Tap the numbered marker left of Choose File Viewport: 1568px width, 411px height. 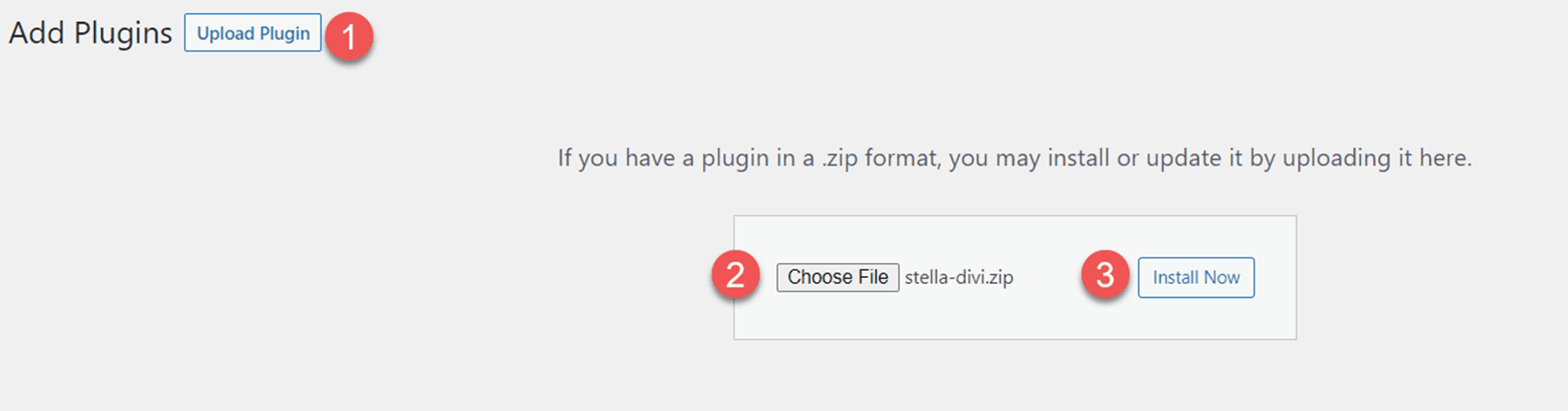click(735, 275)
